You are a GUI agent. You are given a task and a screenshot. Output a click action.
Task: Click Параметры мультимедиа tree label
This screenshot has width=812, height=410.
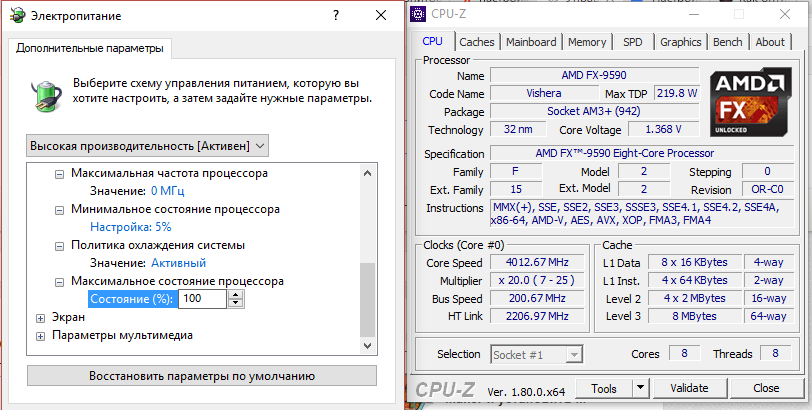coord(123,335)
